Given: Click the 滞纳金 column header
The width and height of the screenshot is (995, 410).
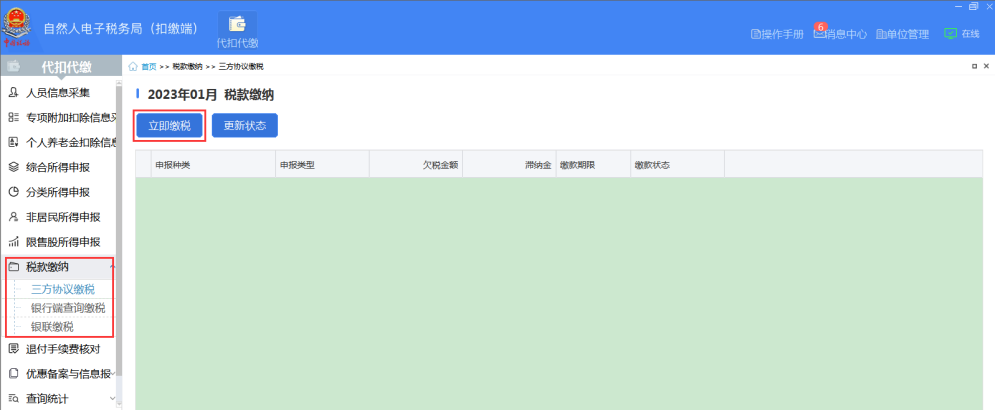Looking at the screenshot, I should point(510,165).
